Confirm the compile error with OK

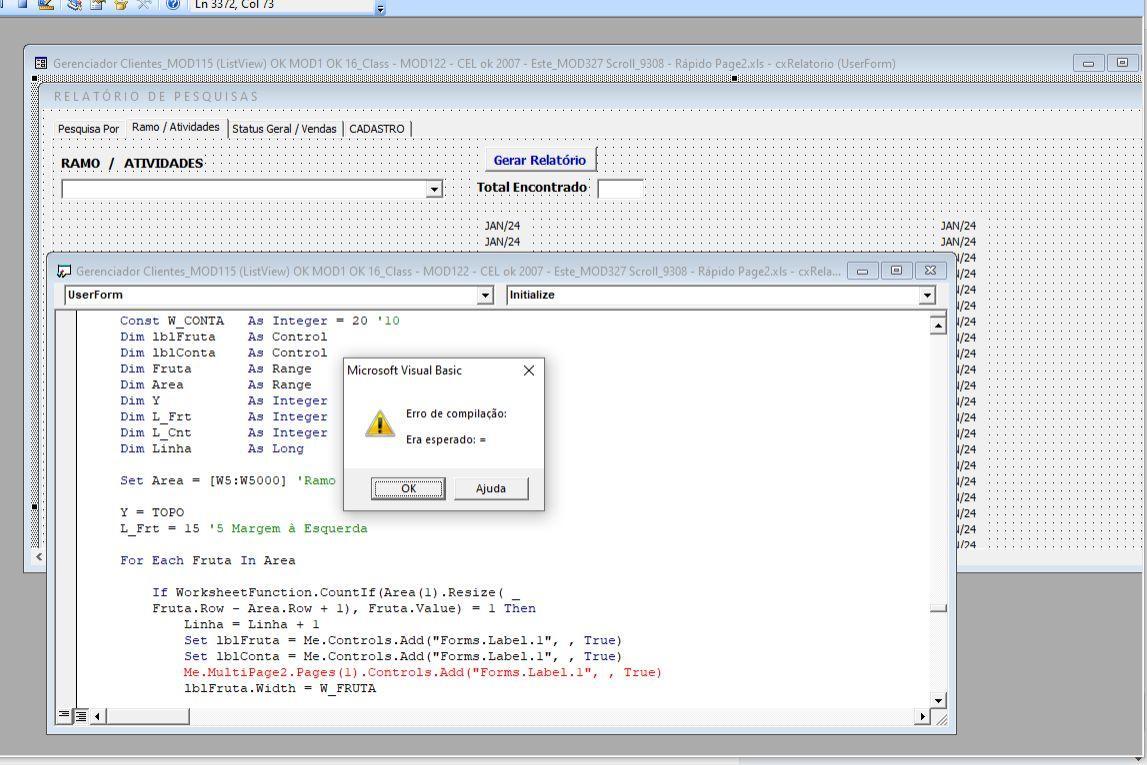point(407,489)
